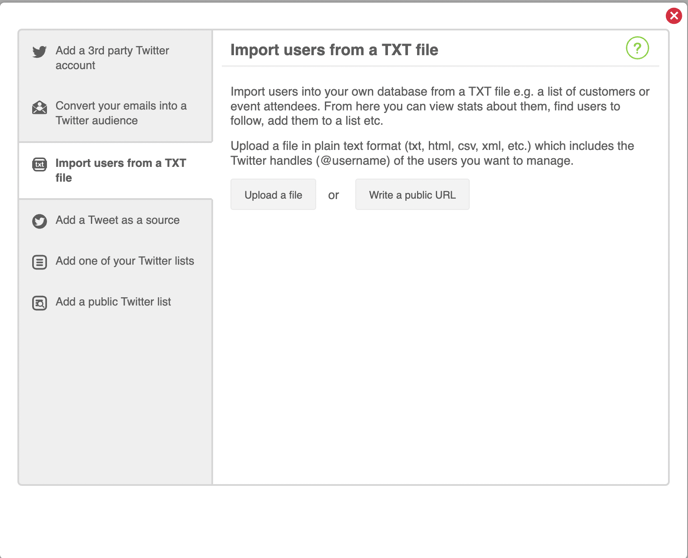The height and width of the screenshot is (558, 688).
Task: Click the txt file icon in sidebar
Action: pos(39,165)
